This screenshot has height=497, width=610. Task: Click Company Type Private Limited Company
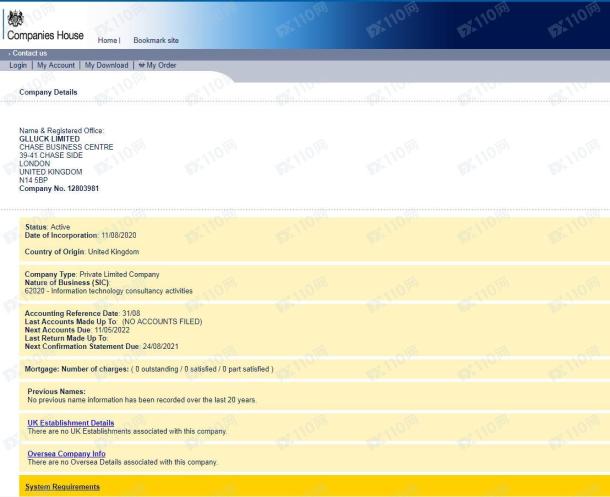92,274
